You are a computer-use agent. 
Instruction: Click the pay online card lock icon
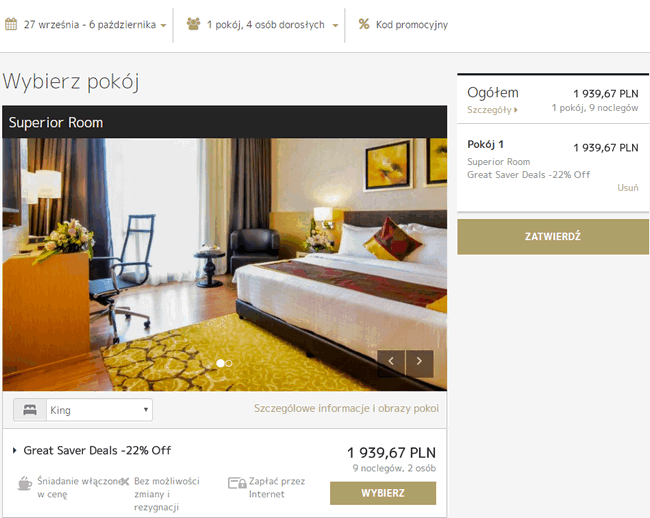coord(237,483)
